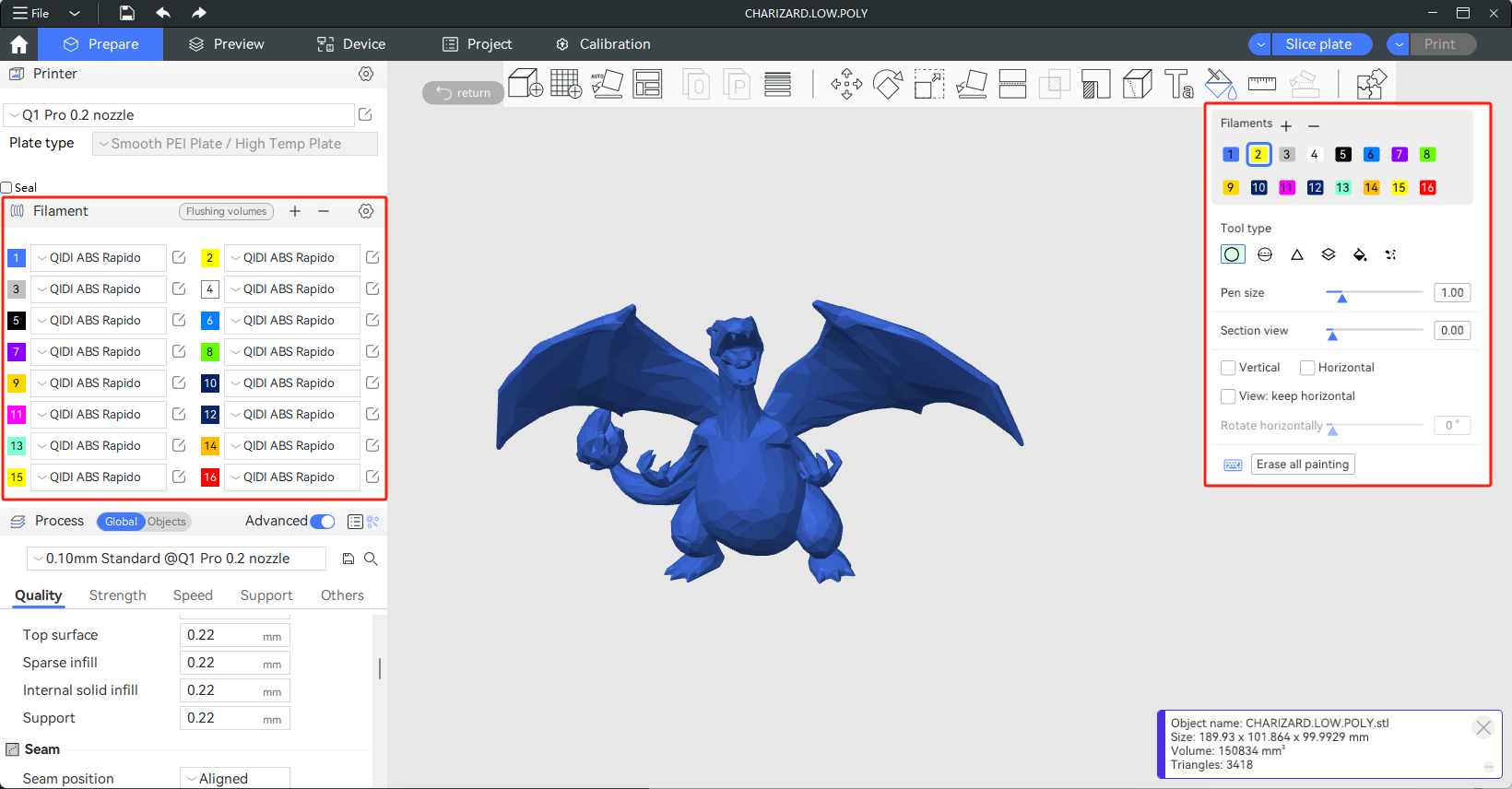Viewport: 1512px width, 789px height.
Task: Switch to the Preview tab
Action: pos(227,44)
